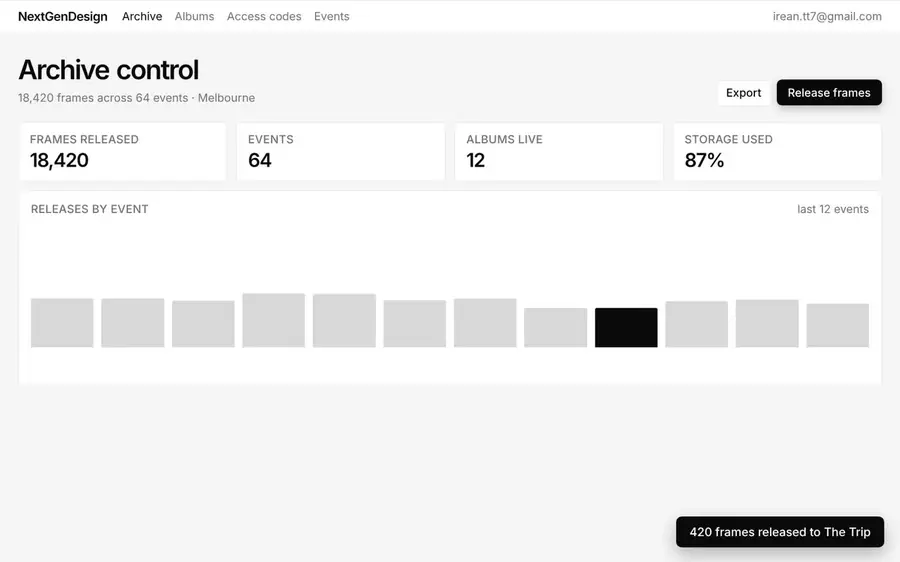Select the highlighted black chart bar
This screenshot has width=900, height=562.
tap(626, 327)
